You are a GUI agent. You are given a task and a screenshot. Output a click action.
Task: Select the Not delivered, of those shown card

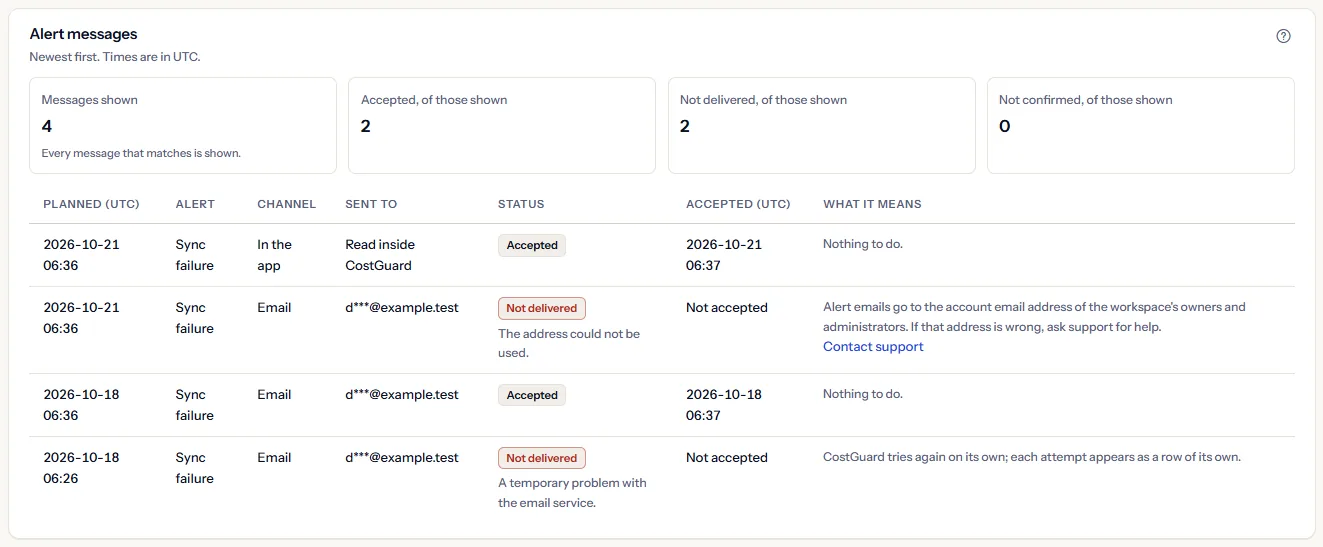821,126
